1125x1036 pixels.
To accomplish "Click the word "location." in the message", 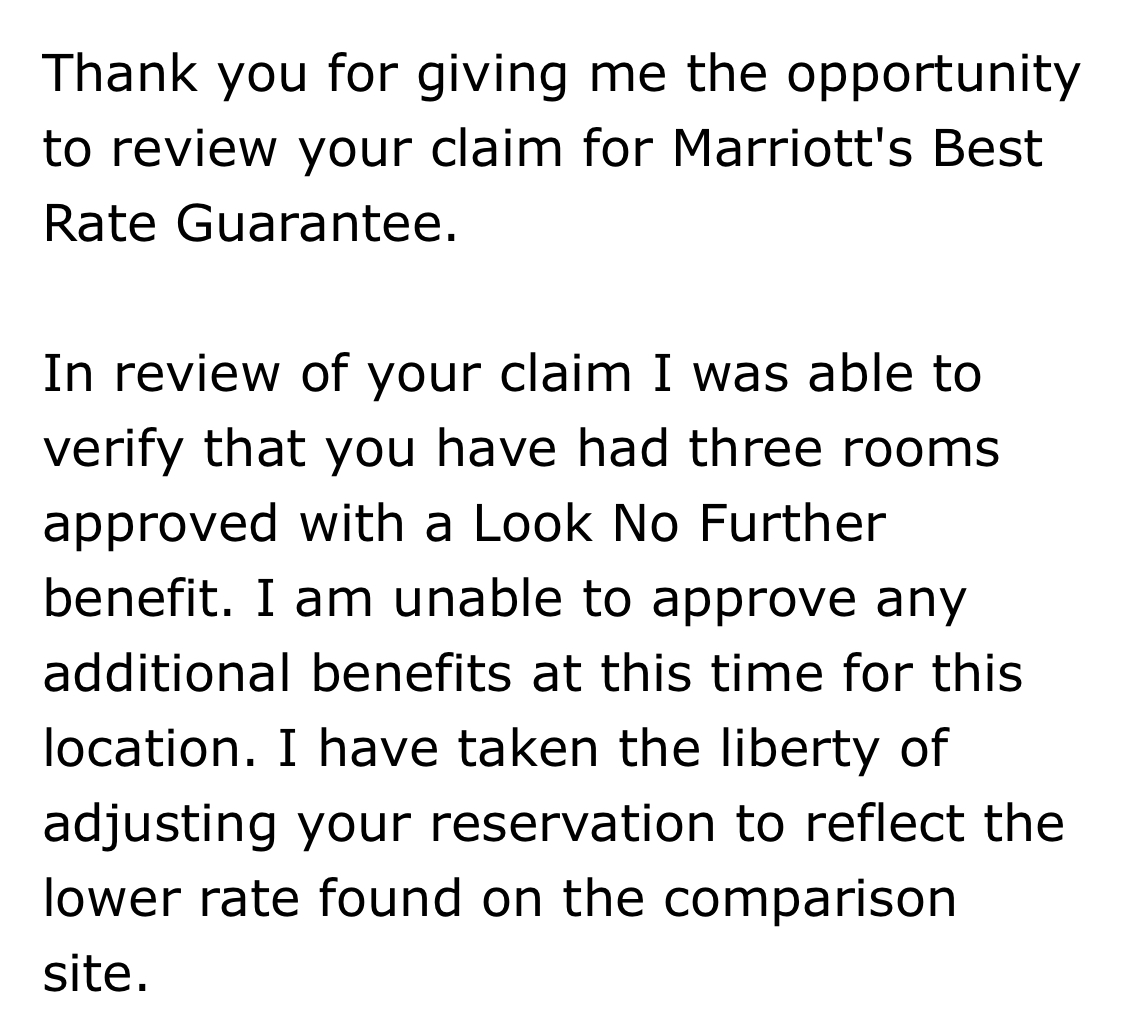I will [x=149, y=748].
